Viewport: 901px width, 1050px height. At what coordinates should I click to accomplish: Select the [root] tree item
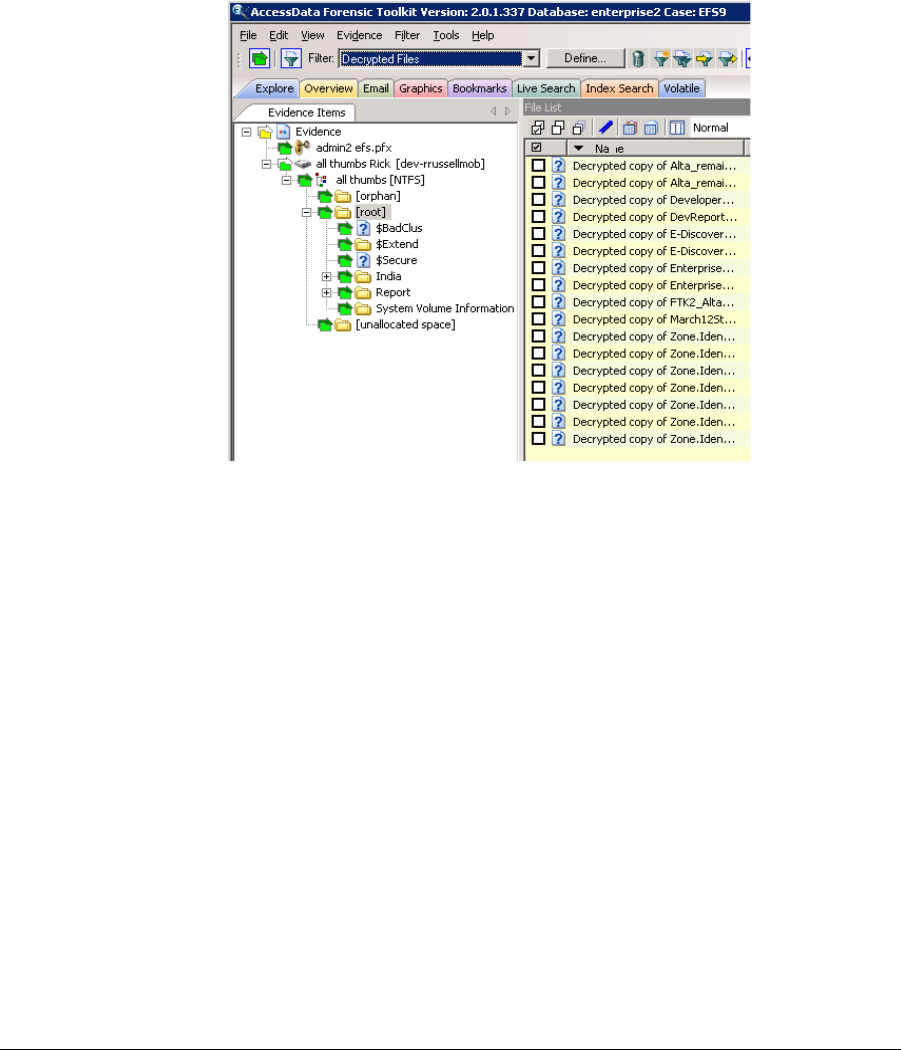coord(371,212)
